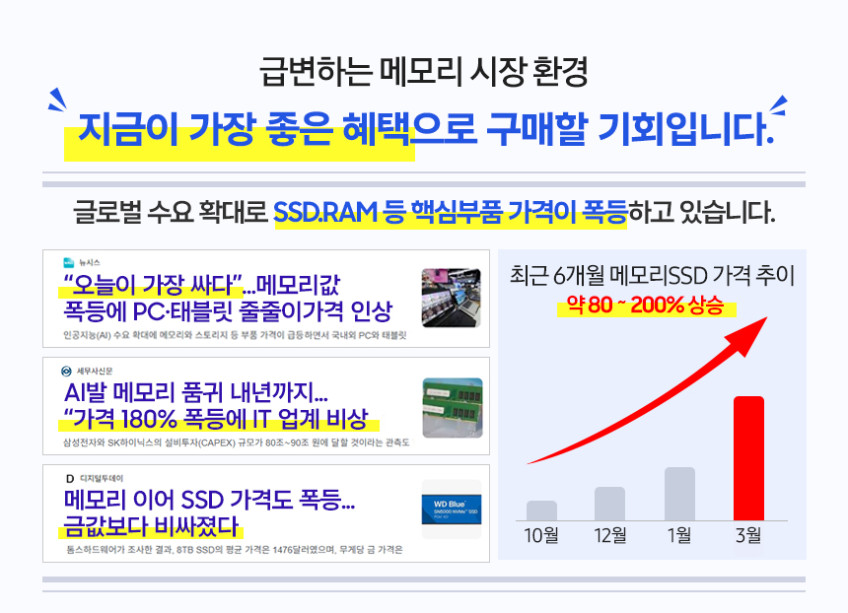Viewport: 848px width, 613px height.
Task: Click the 디지털투데이 D logo icon
Action: [70, 479]
